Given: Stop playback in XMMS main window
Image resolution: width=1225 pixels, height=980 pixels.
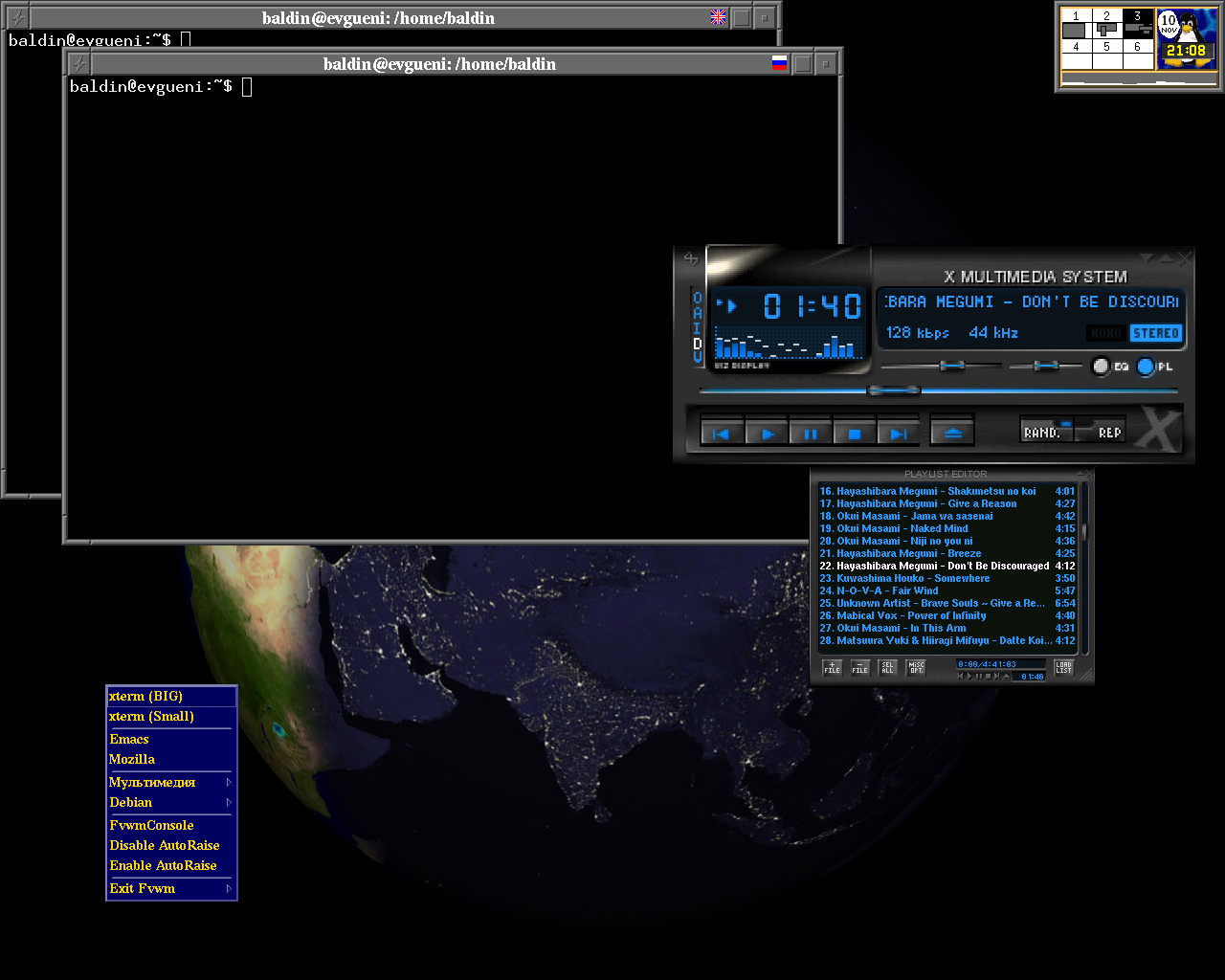Looking at the screenshot, I should pos(854,433).
